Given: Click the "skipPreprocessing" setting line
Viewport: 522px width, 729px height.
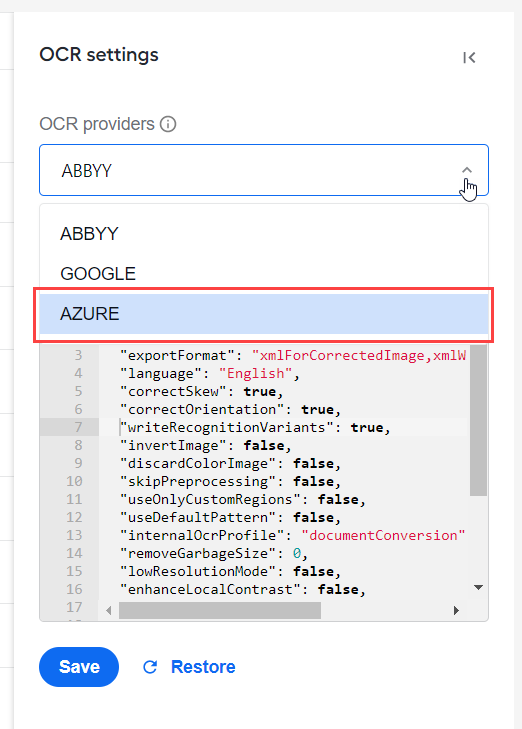Looking at the screenshot, I should [x=230, y=482].
